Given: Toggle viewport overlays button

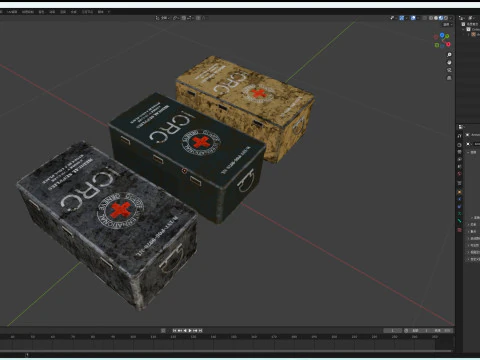Looking at the screenshot, I should (413, 18).
